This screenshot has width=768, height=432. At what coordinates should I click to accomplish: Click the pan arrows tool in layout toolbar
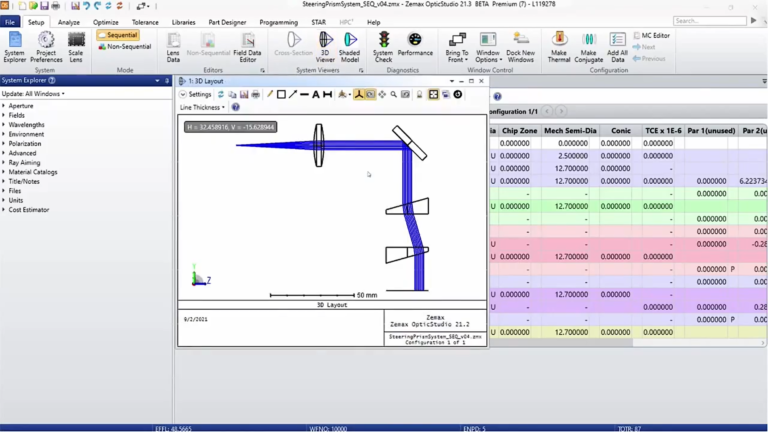(x=382, y=95)
